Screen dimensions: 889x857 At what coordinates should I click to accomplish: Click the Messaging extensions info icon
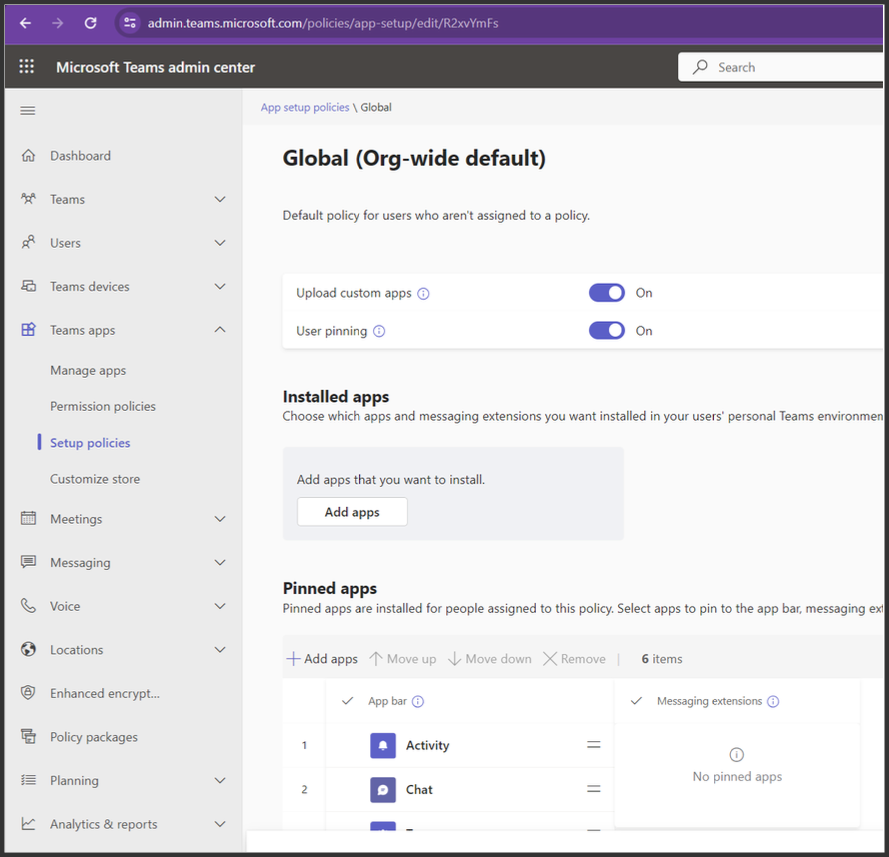click(x=773, y=702)
